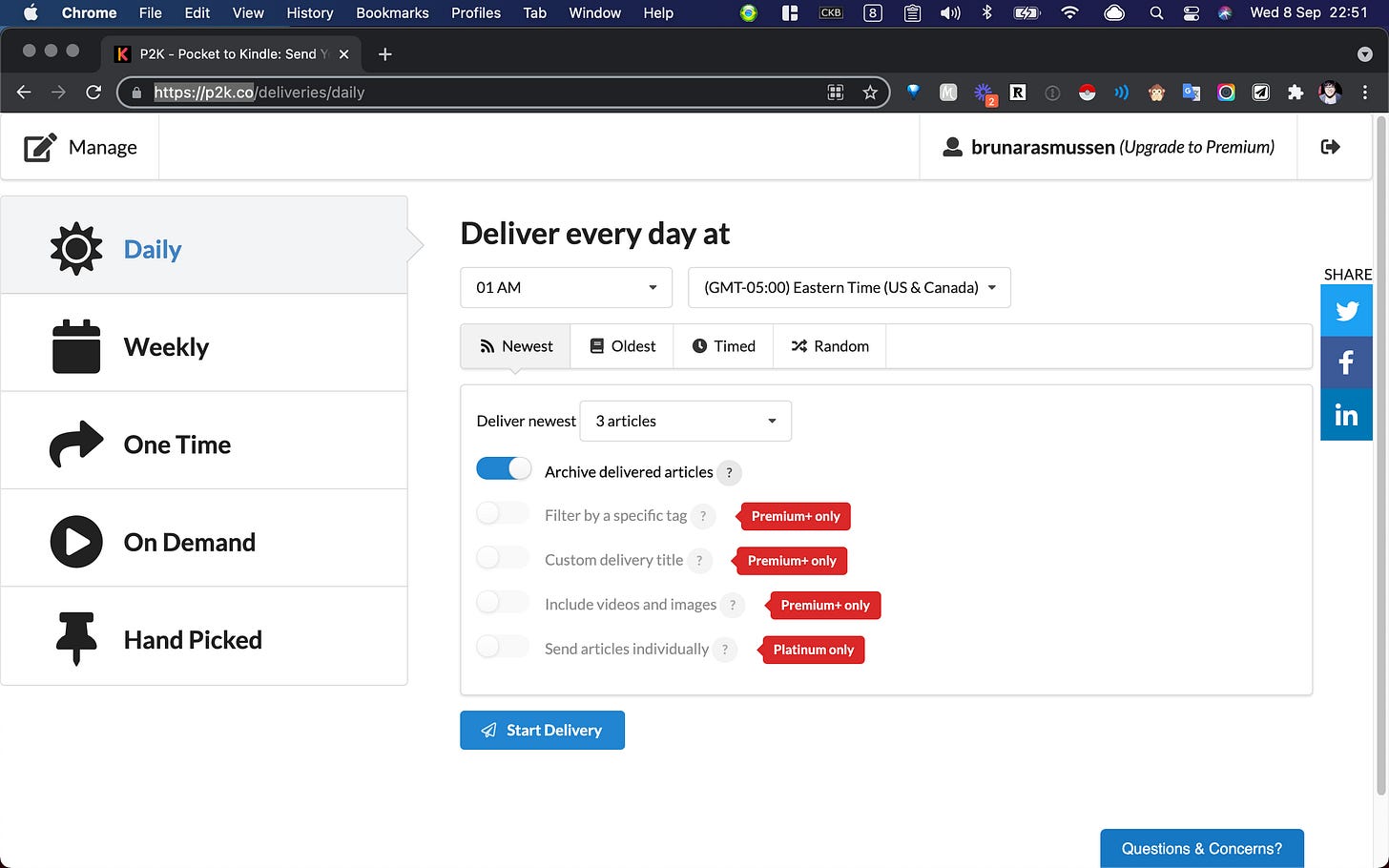This screenshot has width=1389, height=868.
Task: Click the page vertical scrollbar
Action: click(x=1380, y=458)
